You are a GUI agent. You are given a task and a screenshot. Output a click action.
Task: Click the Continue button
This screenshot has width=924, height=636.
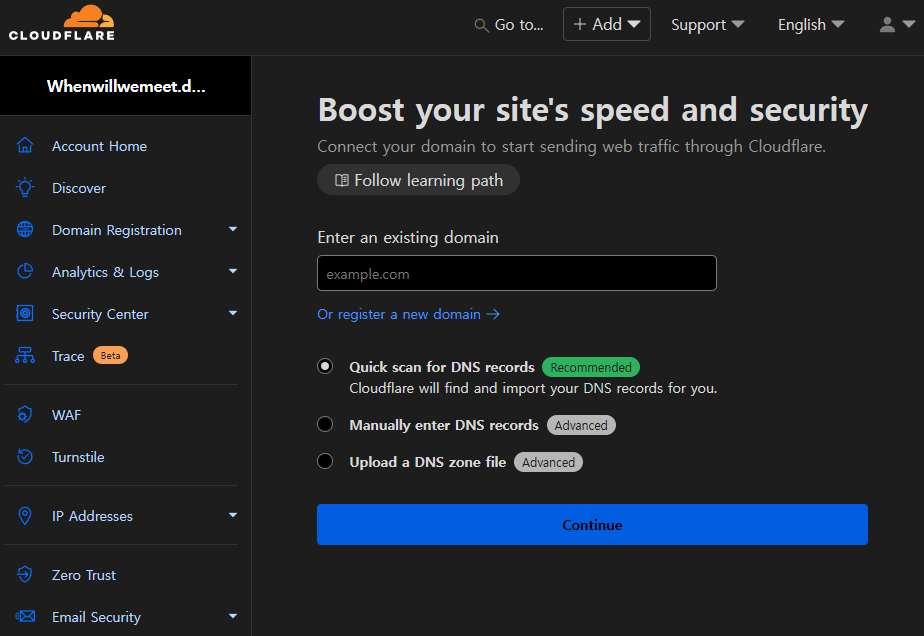(592, 524)
